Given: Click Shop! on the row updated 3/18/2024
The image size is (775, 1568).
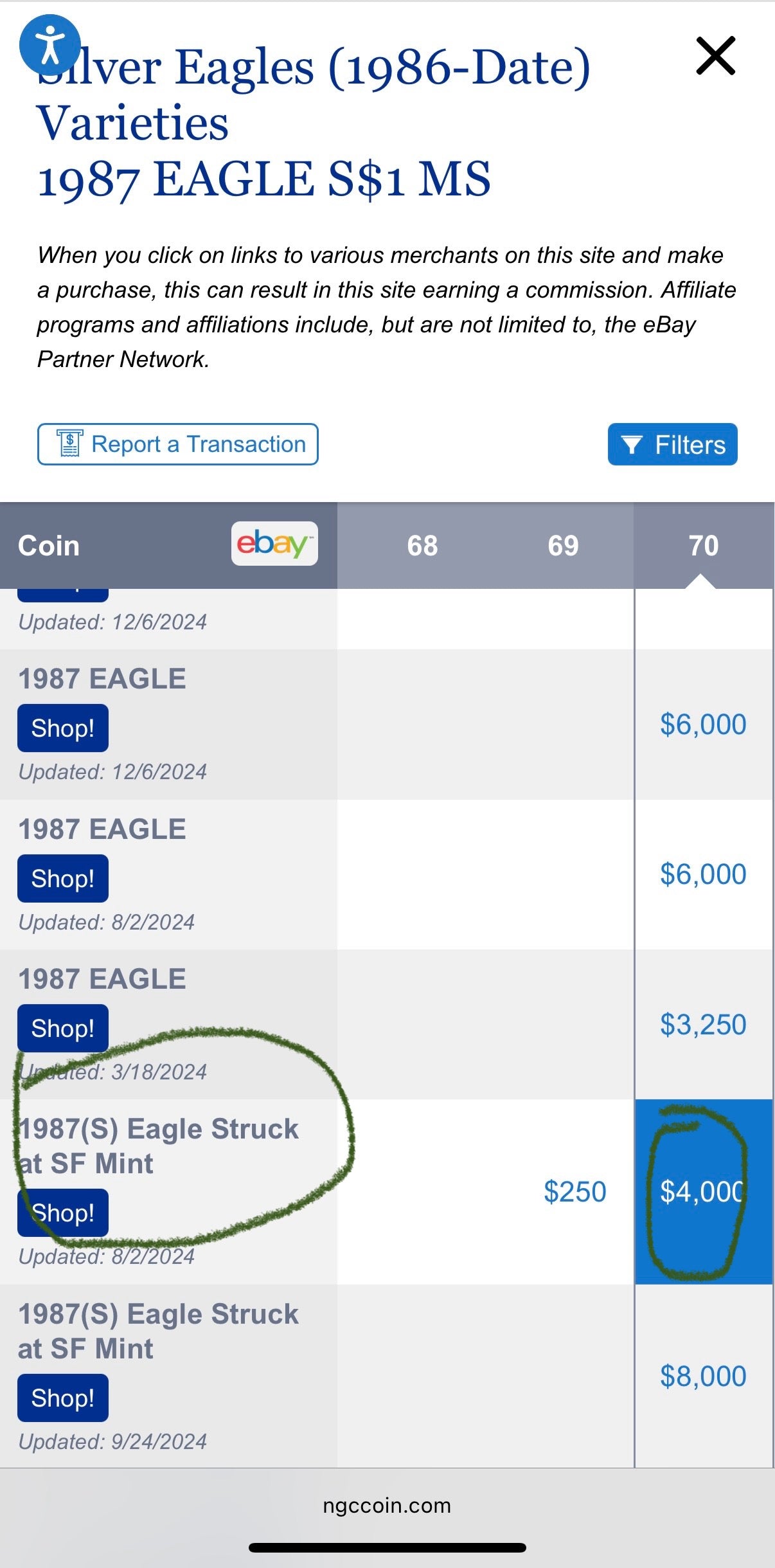Looking at the screenshot, I should point(62,1027).
